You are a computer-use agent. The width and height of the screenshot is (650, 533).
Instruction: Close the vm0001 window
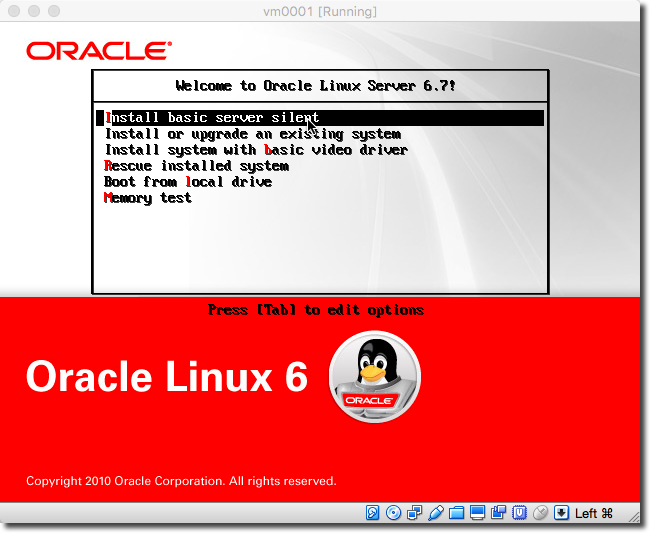pyautogui.click(x=14, y=11)
